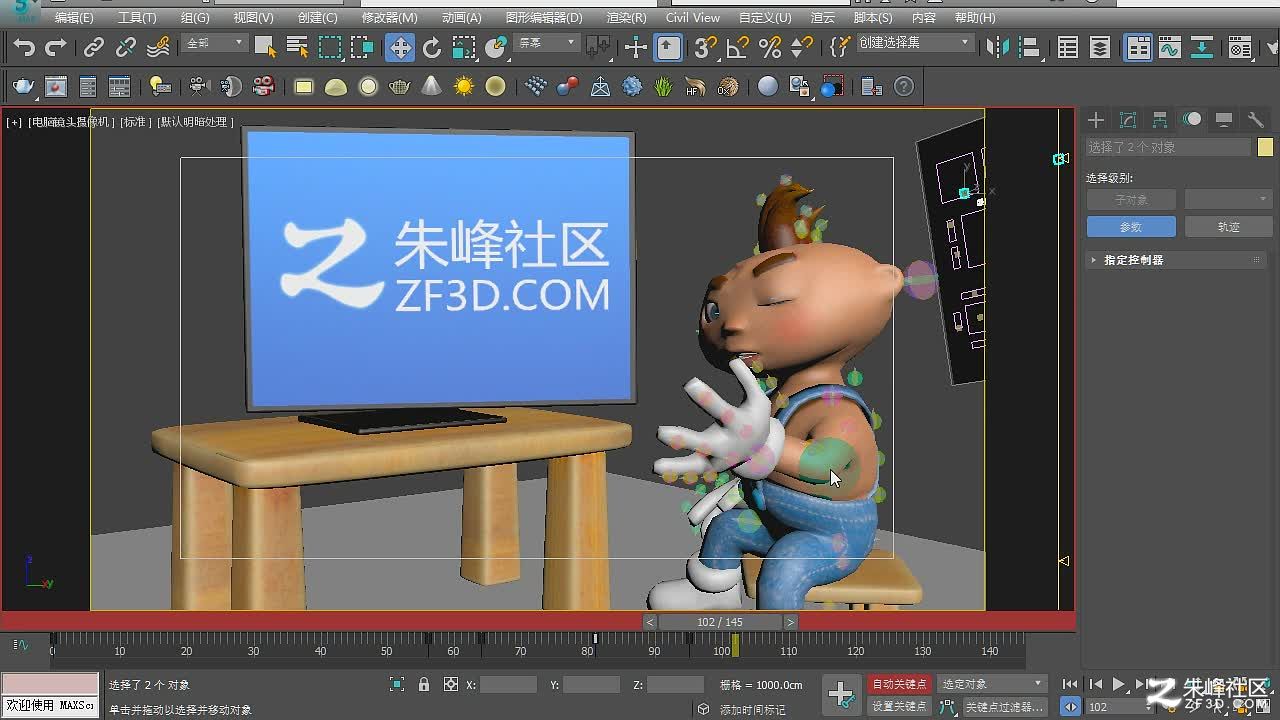Viewport: 1280px width, 720px height.
Task: Open the Select by Name list icon
Action: 297,47
